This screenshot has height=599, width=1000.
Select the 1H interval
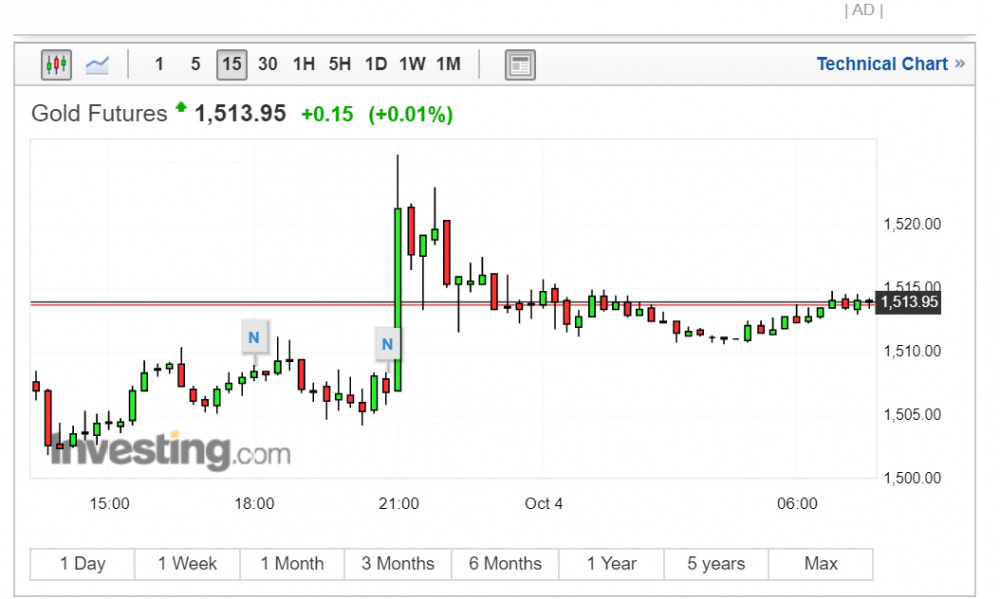coord(304,64)
